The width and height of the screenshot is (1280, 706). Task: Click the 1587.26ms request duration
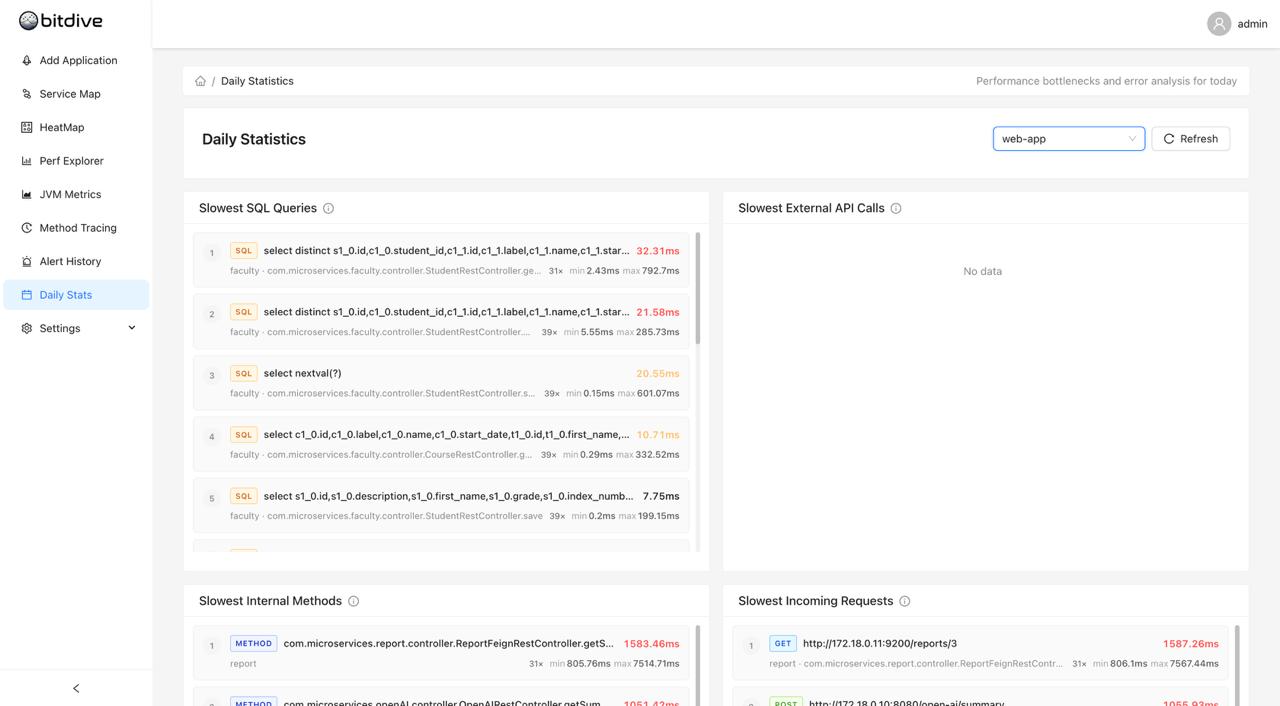pyautogui.click(x=1191, y=644)
